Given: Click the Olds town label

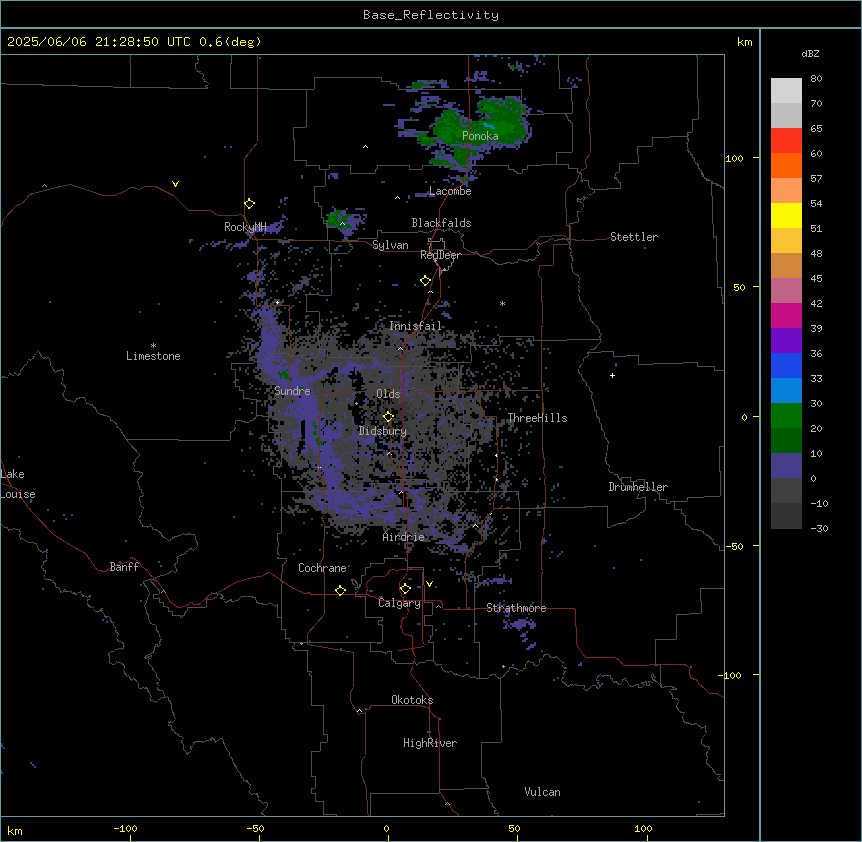Looking at the screenshot, I should click(x=388, y=394).
